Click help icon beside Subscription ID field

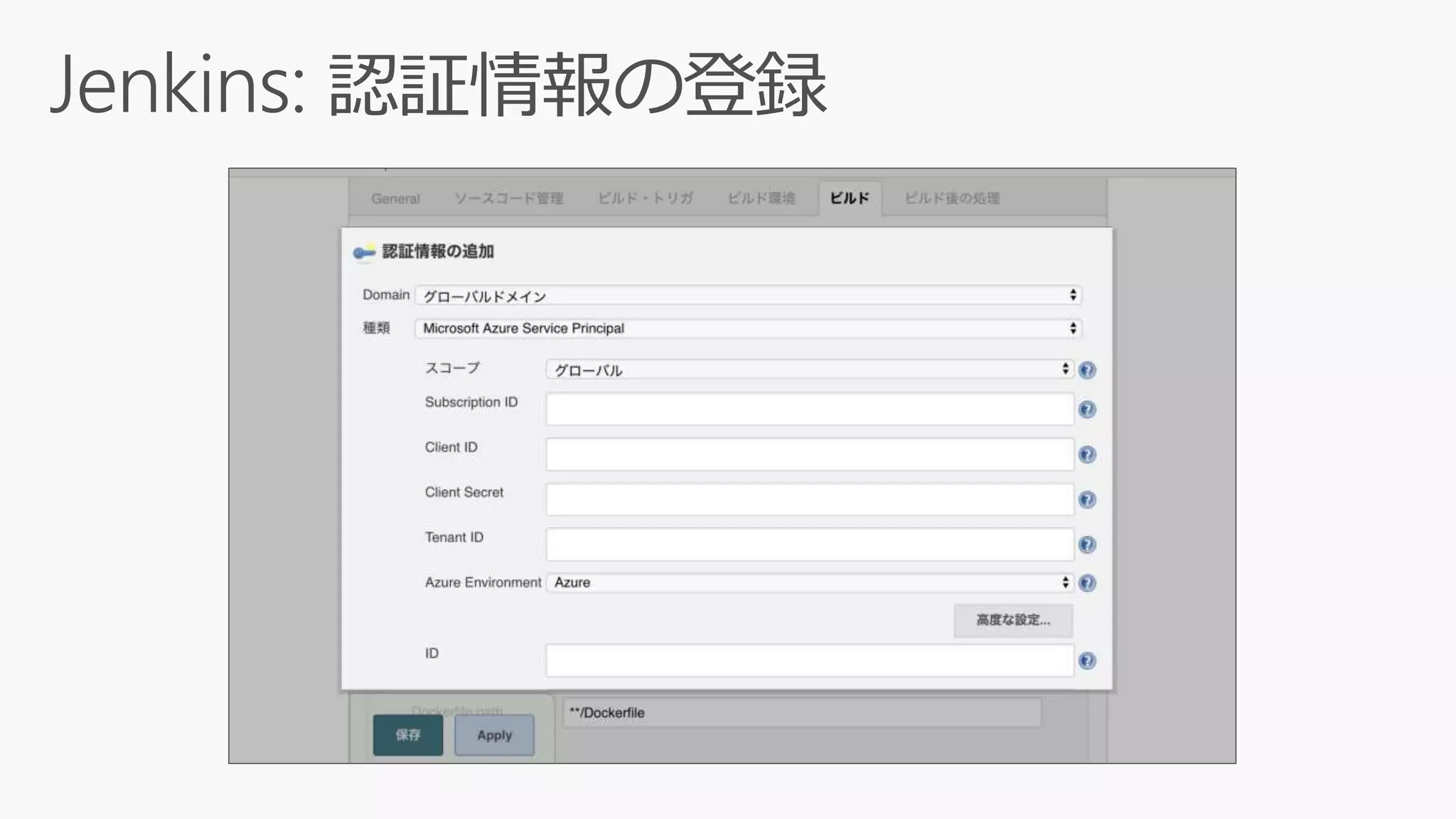pos(1087,409)
